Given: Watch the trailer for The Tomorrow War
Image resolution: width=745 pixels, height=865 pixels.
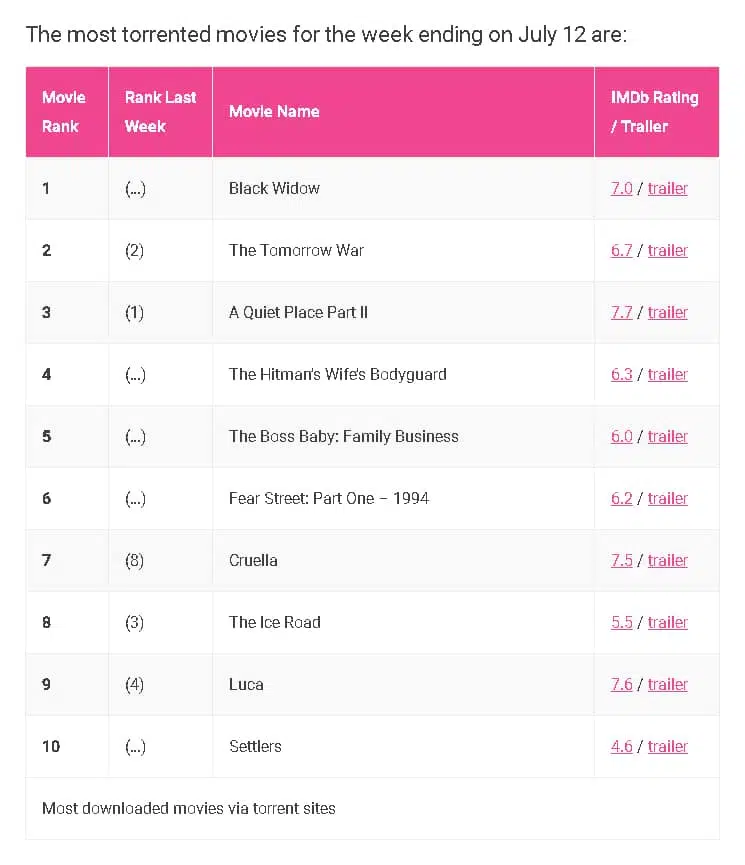Looking at the screenshot, I should click(x=668, y=250).
